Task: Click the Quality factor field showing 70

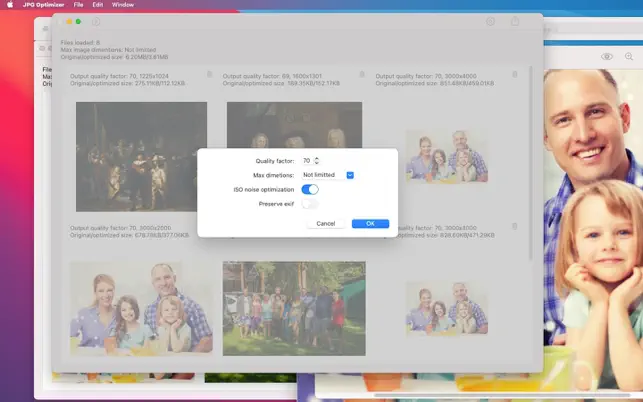Action: (x=307, y=161)
